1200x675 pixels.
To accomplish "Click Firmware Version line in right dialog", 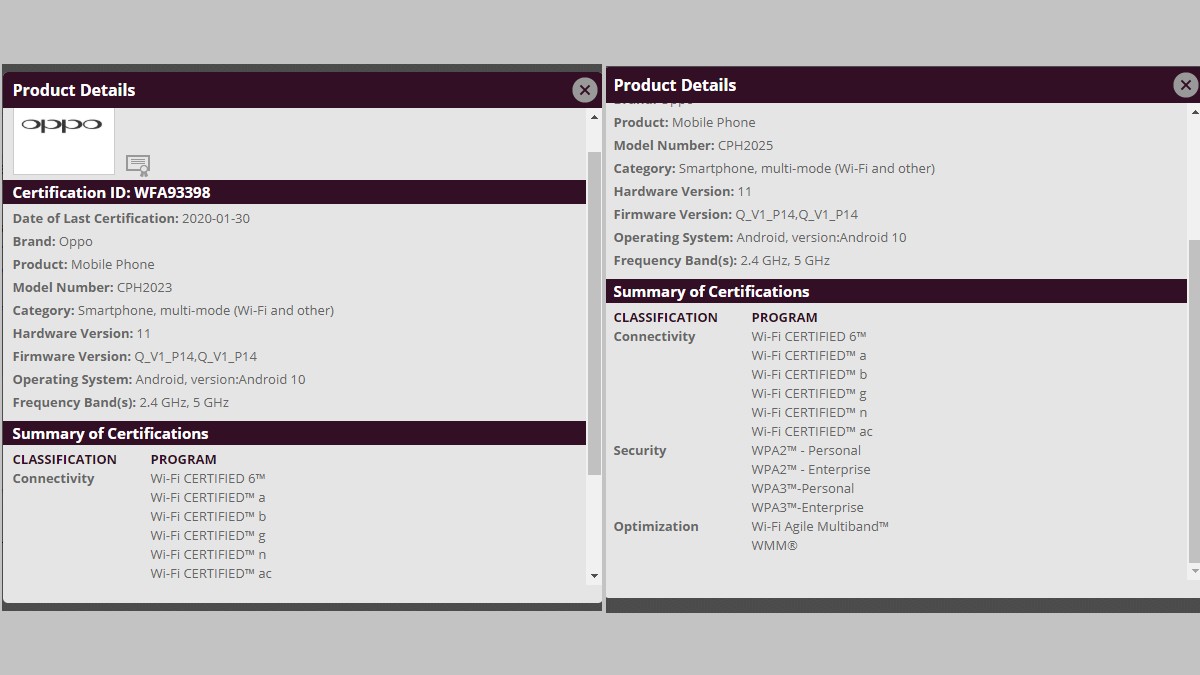I will (x=736, y=214).
